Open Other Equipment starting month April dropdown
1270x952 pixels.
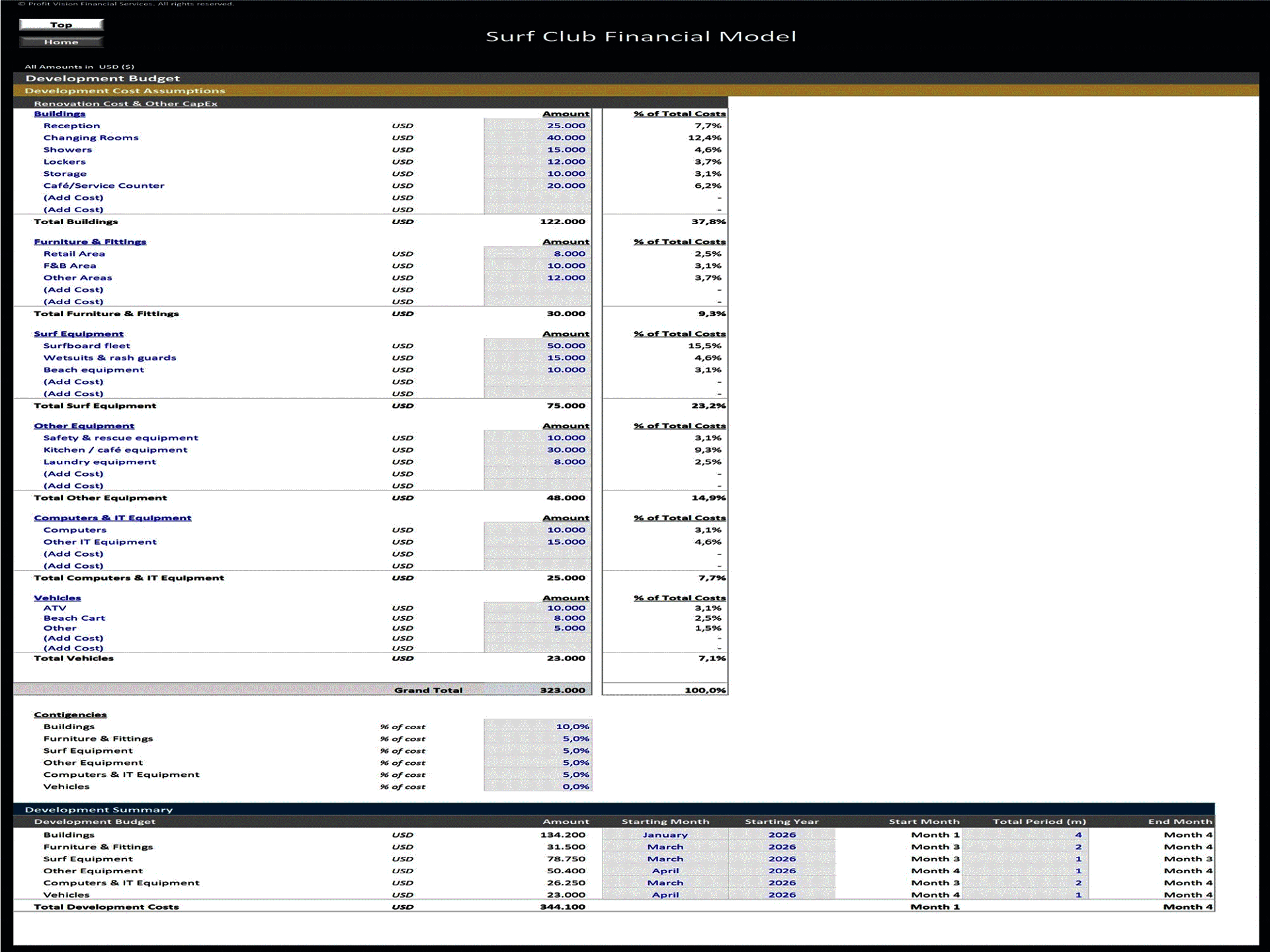[x=665, y=871]
